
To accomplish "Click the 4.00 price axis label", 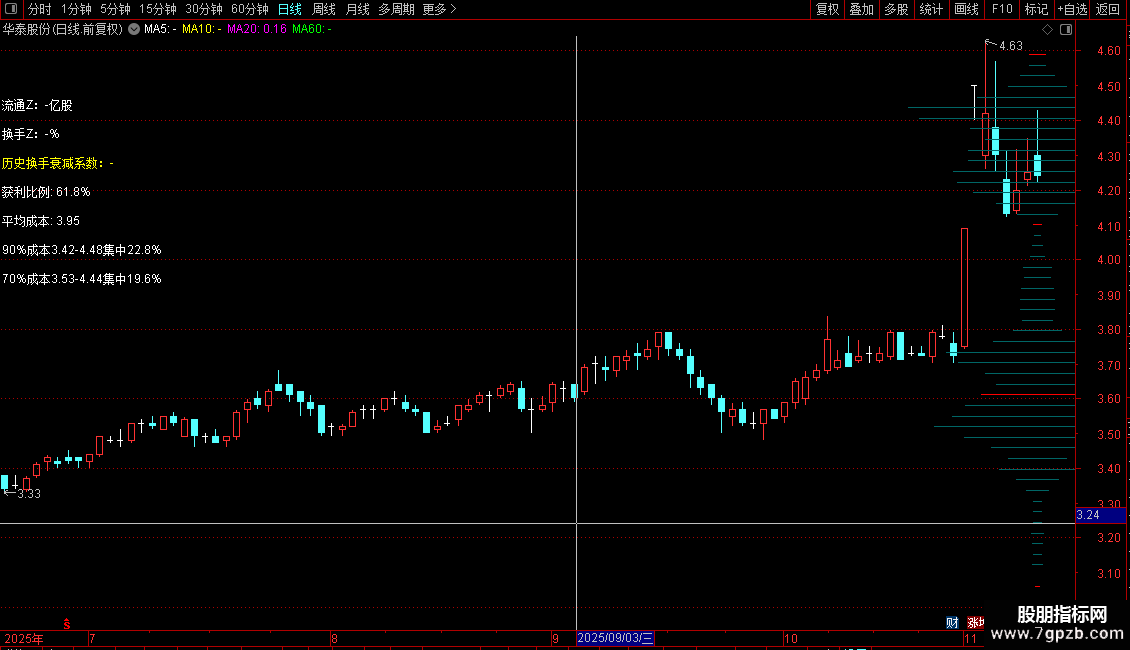I will (1108, 260).
